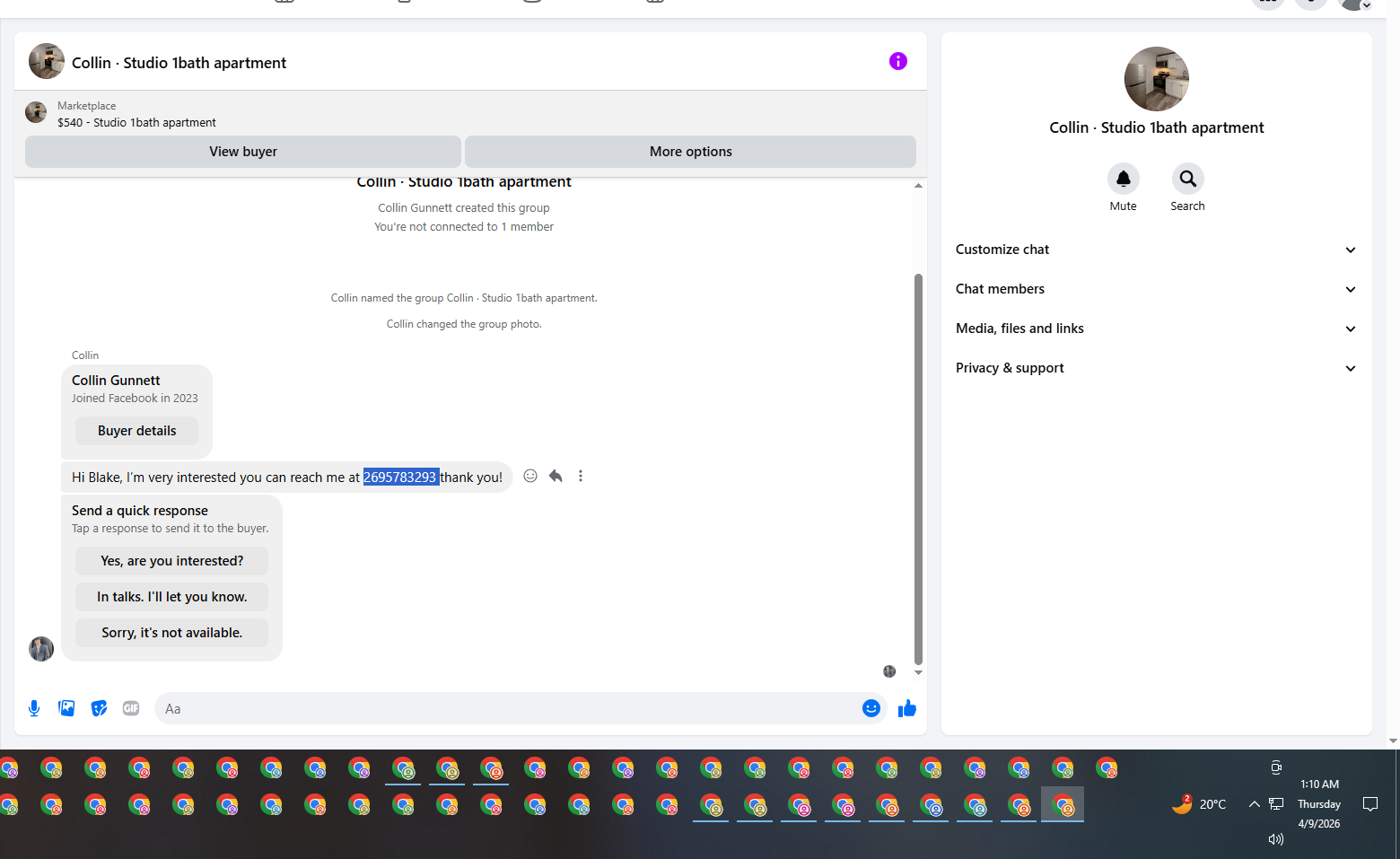The image size is (1400, 859).
Task: Open network icon in system tray
Action: (1276, 804)
